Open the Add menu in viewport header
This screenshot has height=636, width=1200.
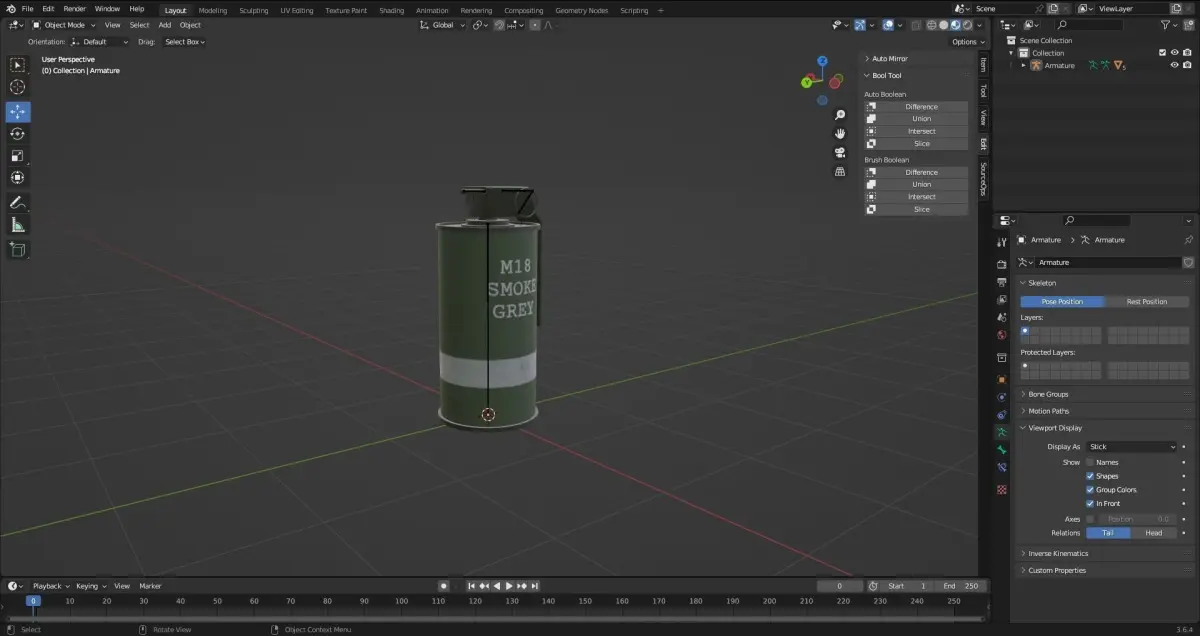coord(164,25)
